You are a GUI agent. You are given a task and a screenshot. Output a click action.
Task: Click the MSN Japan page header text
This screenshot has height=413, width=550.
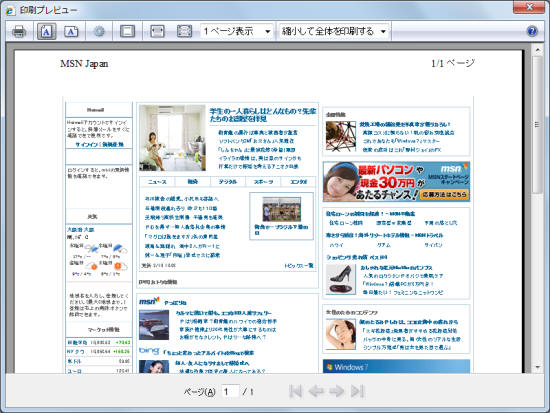click(x=84, y=64)
